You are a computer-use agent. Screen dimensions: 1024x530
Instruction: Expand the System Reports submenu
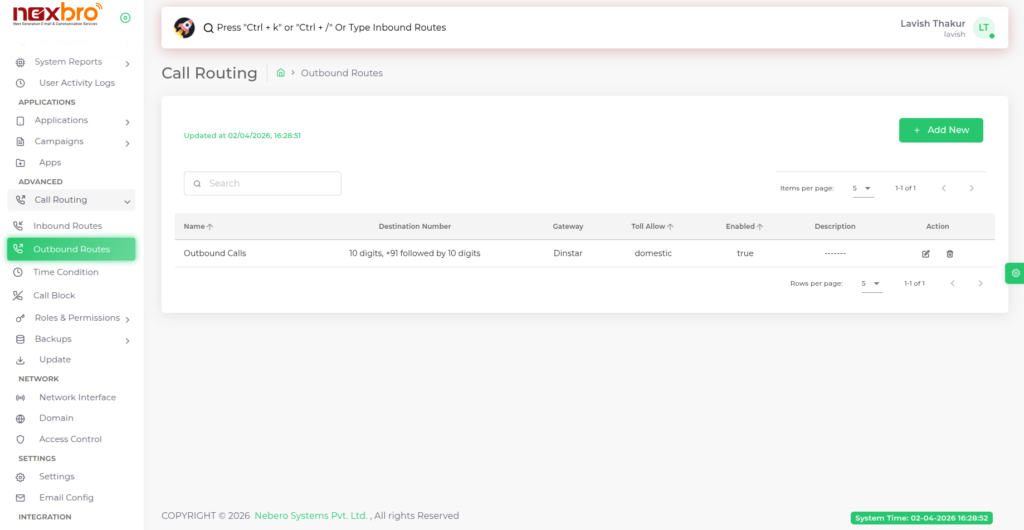point(127,63)
